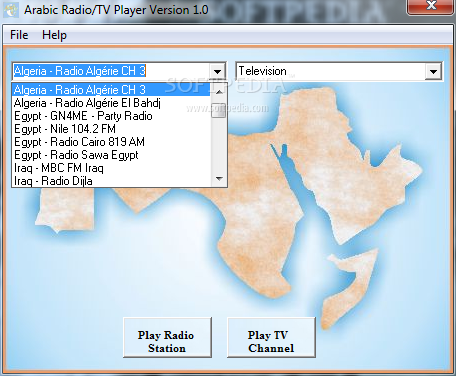
Task: Choose Egypt - Radio Sawa Egypt
Action: point(111,155)
